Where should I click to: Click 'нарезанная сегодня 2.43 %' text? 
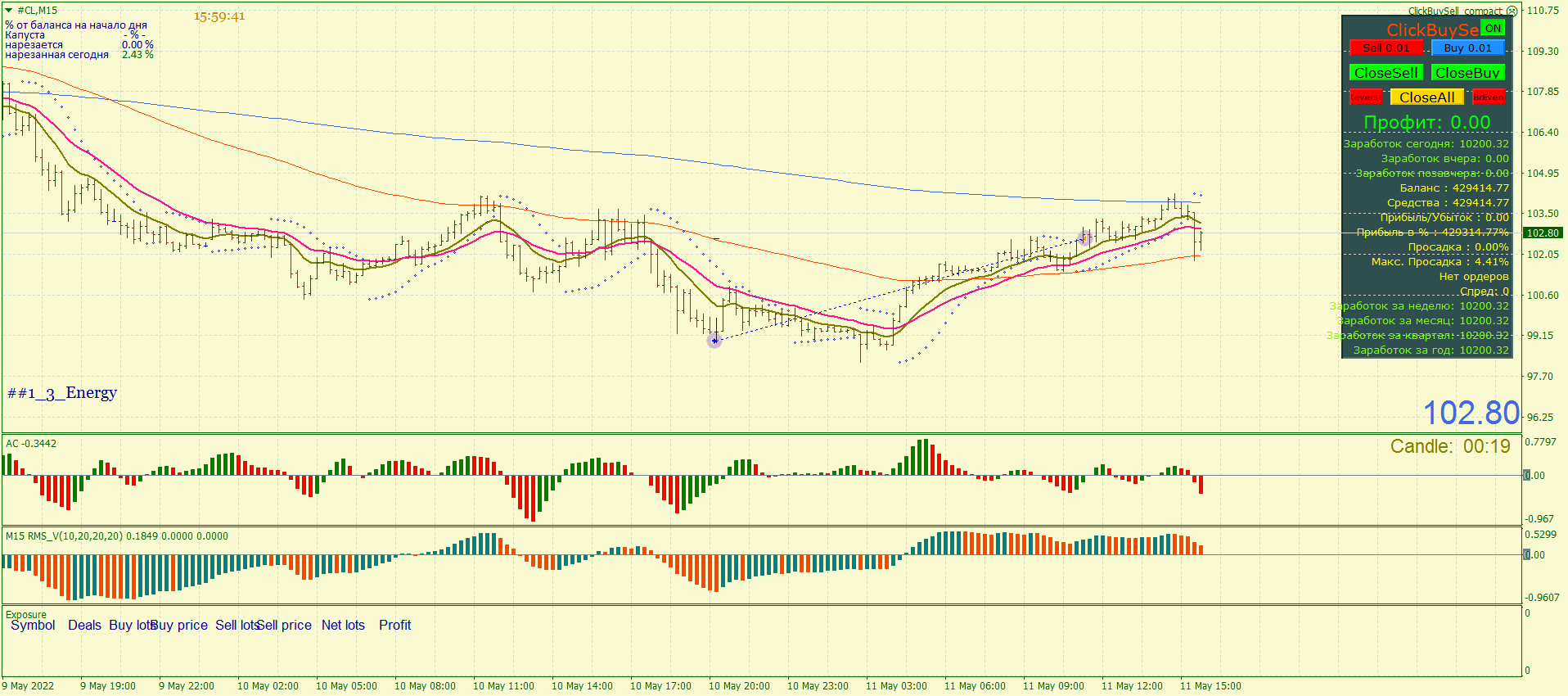coord(79,55)
